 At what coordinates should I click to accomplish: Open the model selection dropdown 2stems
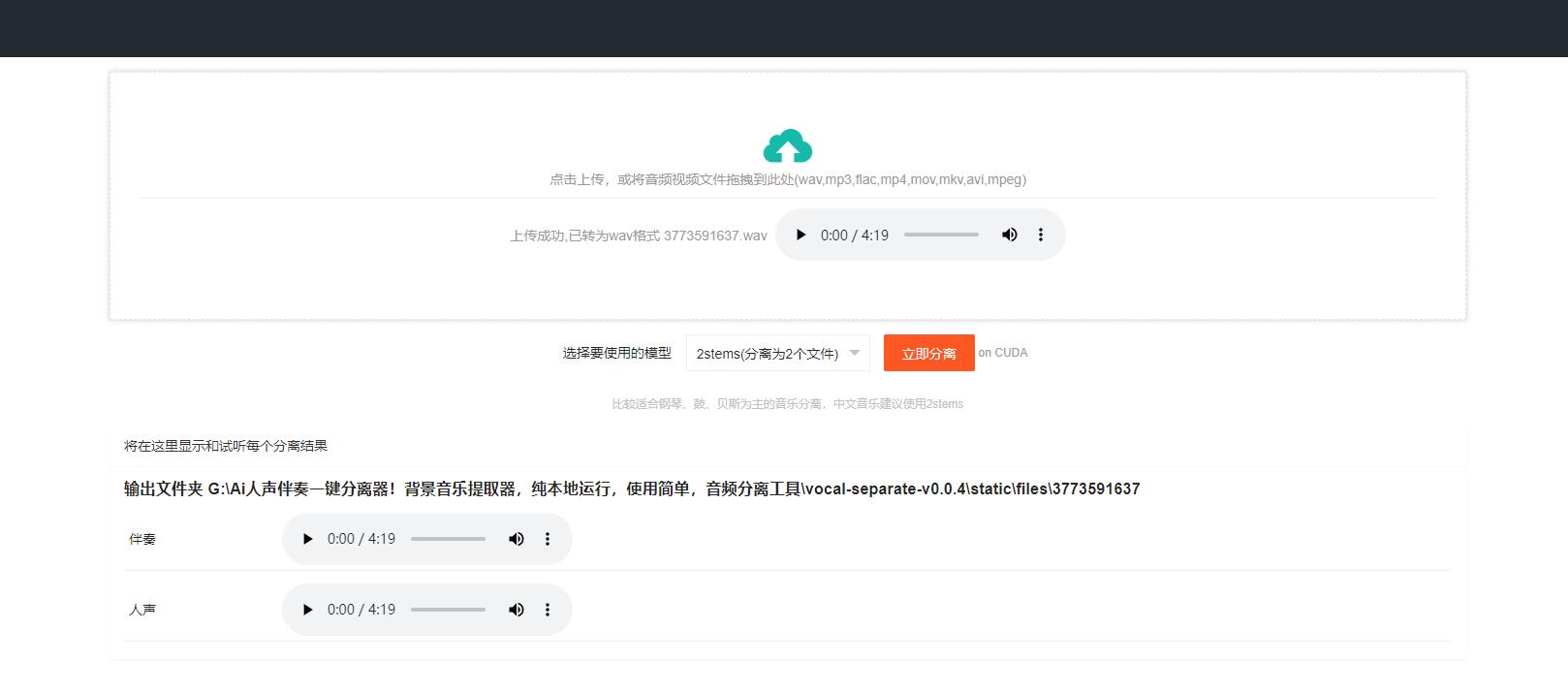778,354
